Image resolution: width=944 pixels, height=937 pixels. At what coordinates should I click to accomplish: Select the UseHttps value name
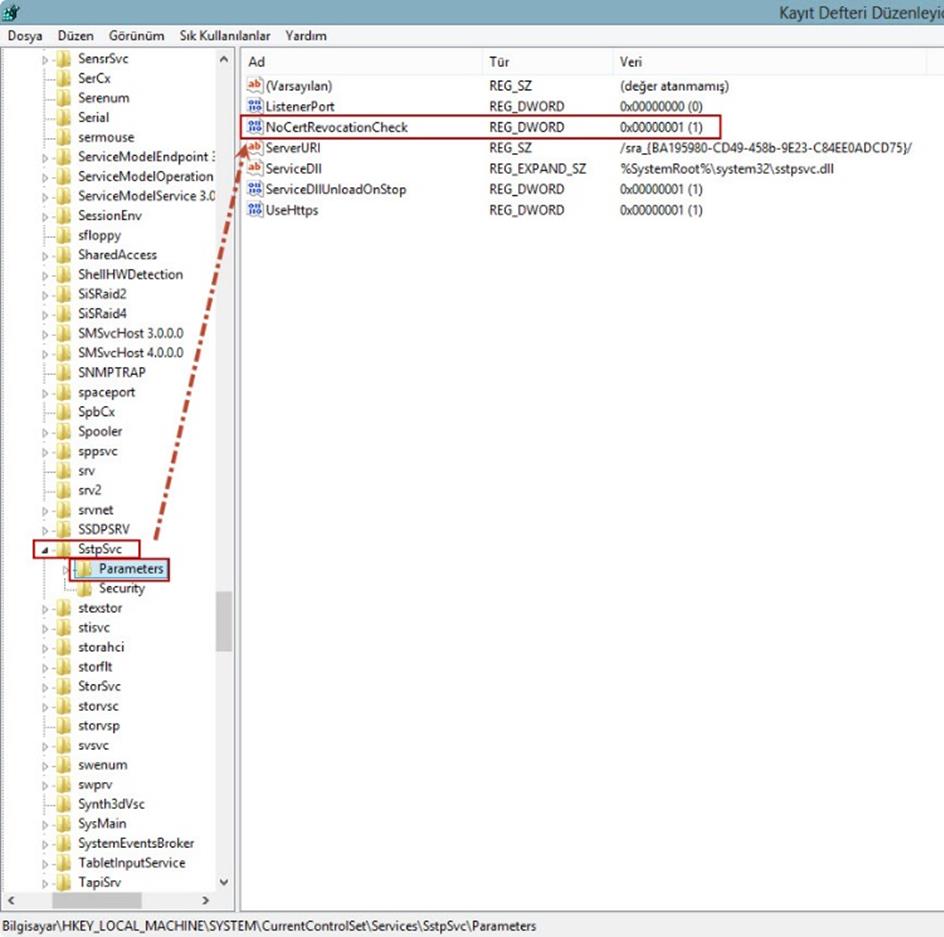tap(292, 210)
